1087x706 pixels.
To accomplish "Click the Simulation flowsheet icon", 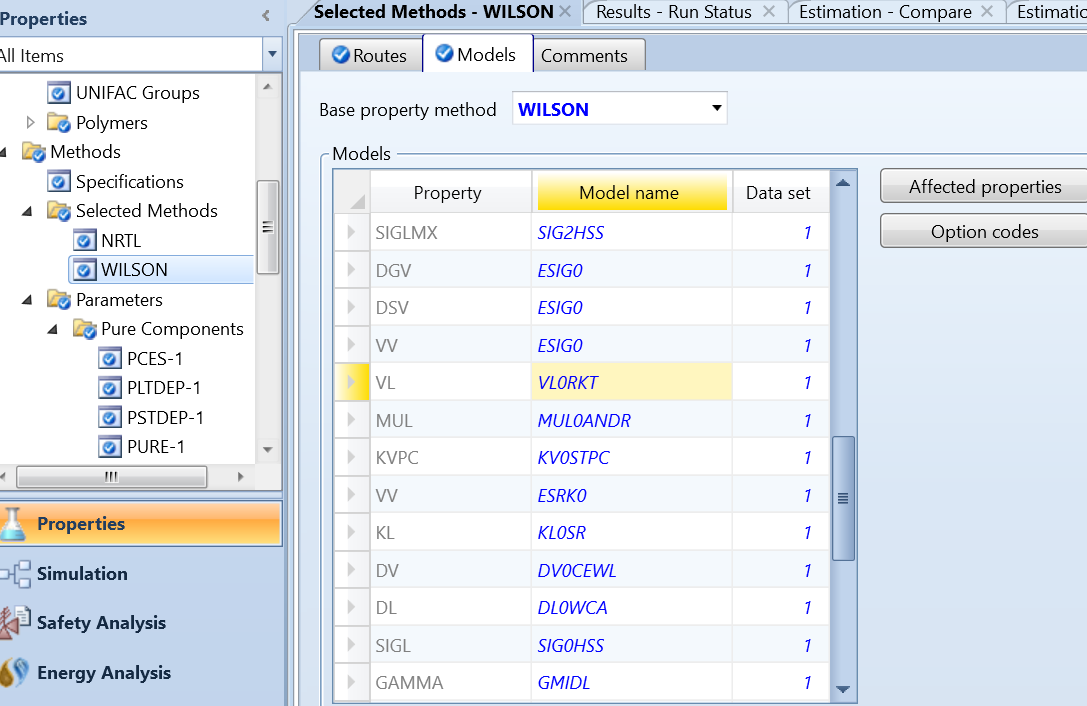I will click(x=16, y=574).
